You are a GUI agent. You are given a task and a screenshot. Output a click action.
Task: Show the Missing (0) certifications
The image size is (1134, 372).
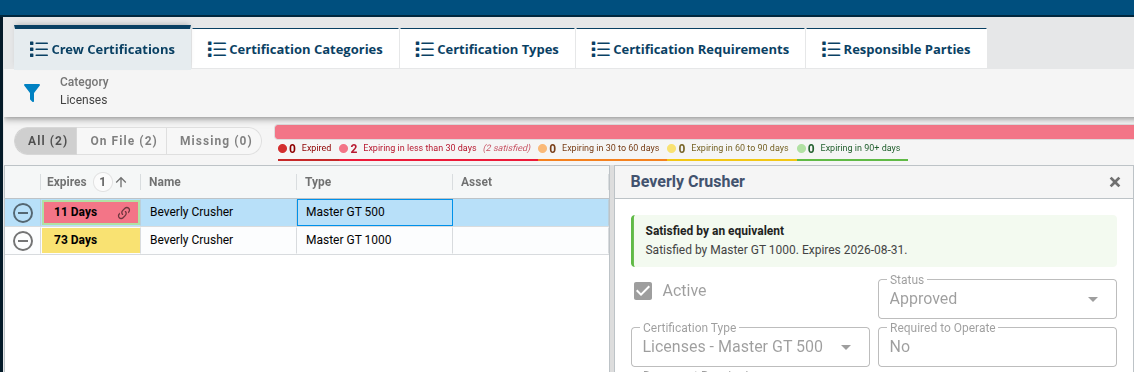[x=215, y=141]
